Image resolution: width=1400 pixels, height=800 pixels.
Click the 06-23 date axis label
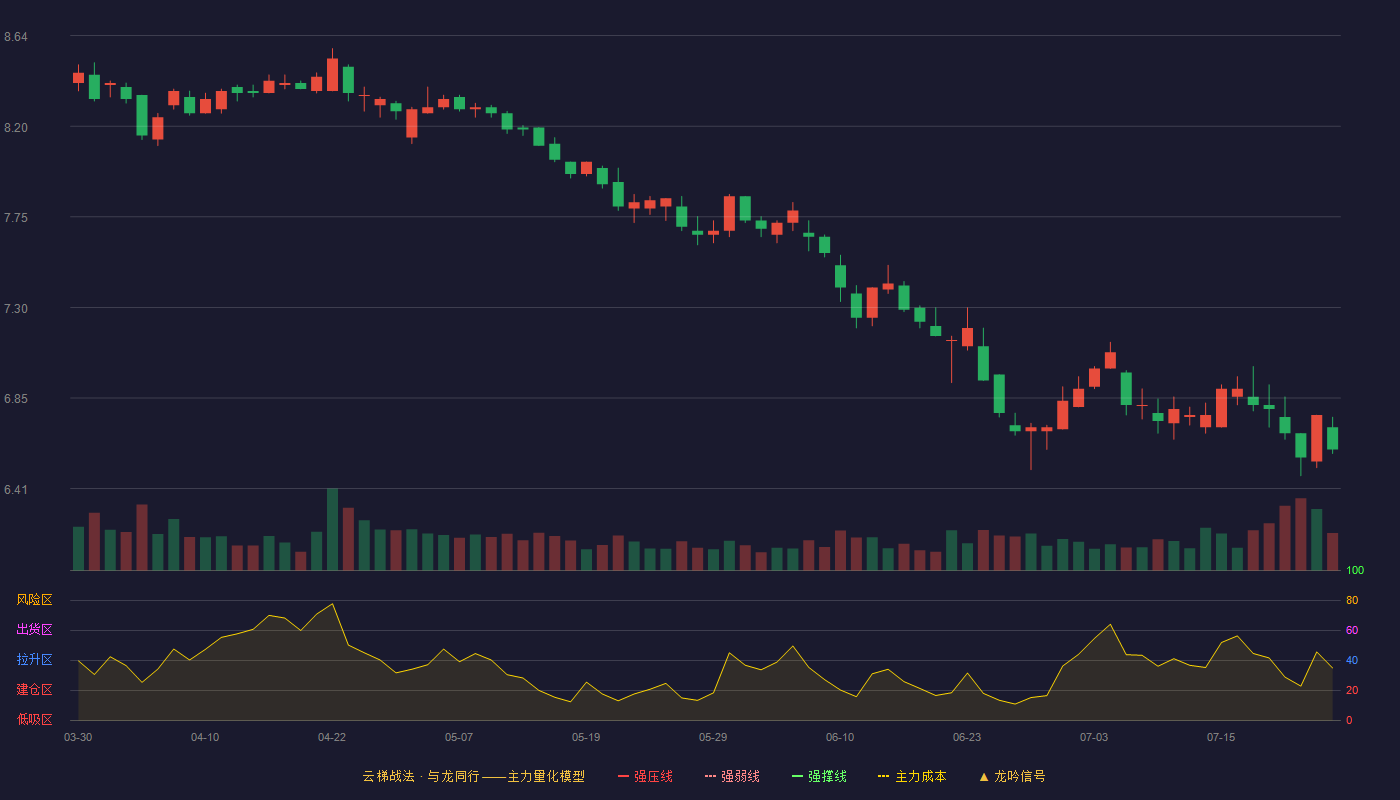pos(967,737)
